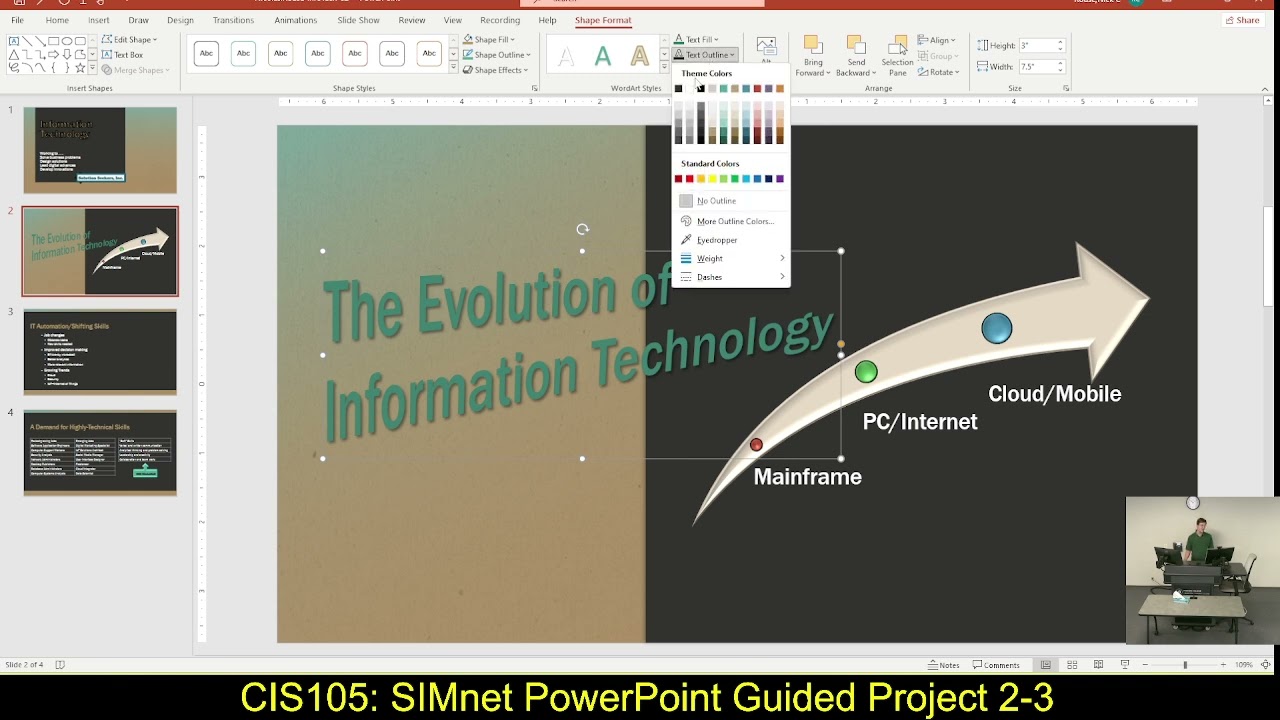Open the Weight submenu

click(x=731, y=258)
